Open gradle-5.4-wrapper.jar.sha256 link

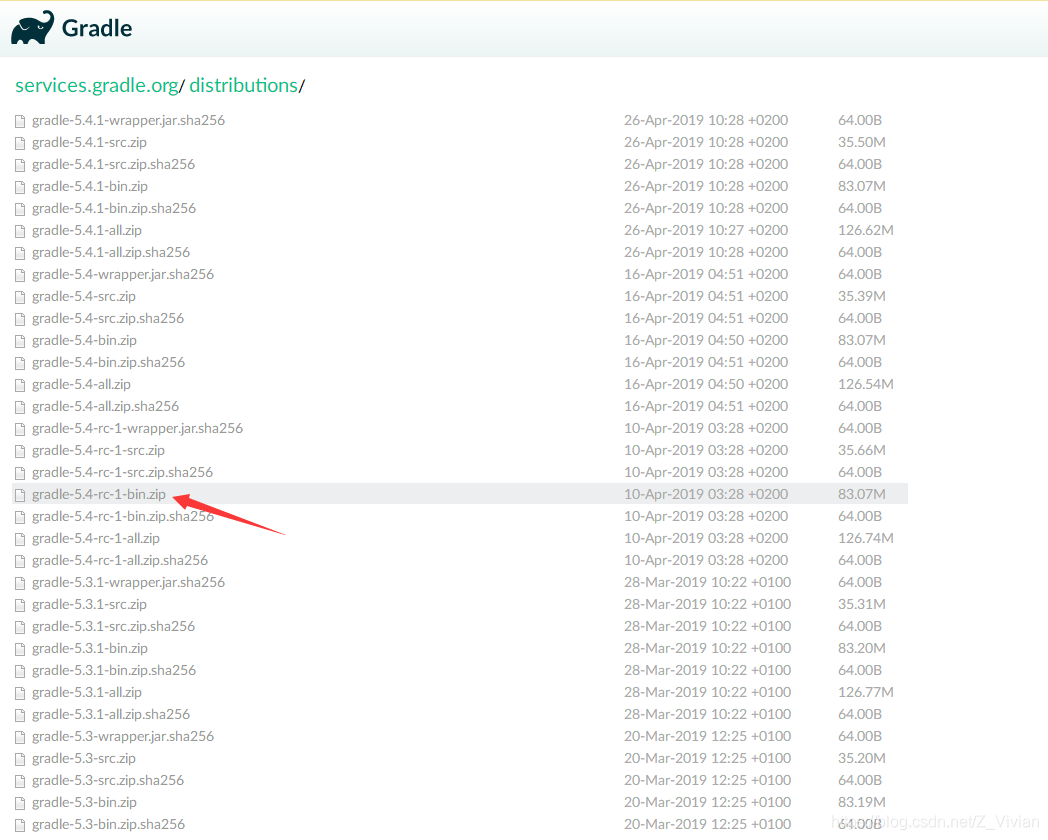point(123,275)
